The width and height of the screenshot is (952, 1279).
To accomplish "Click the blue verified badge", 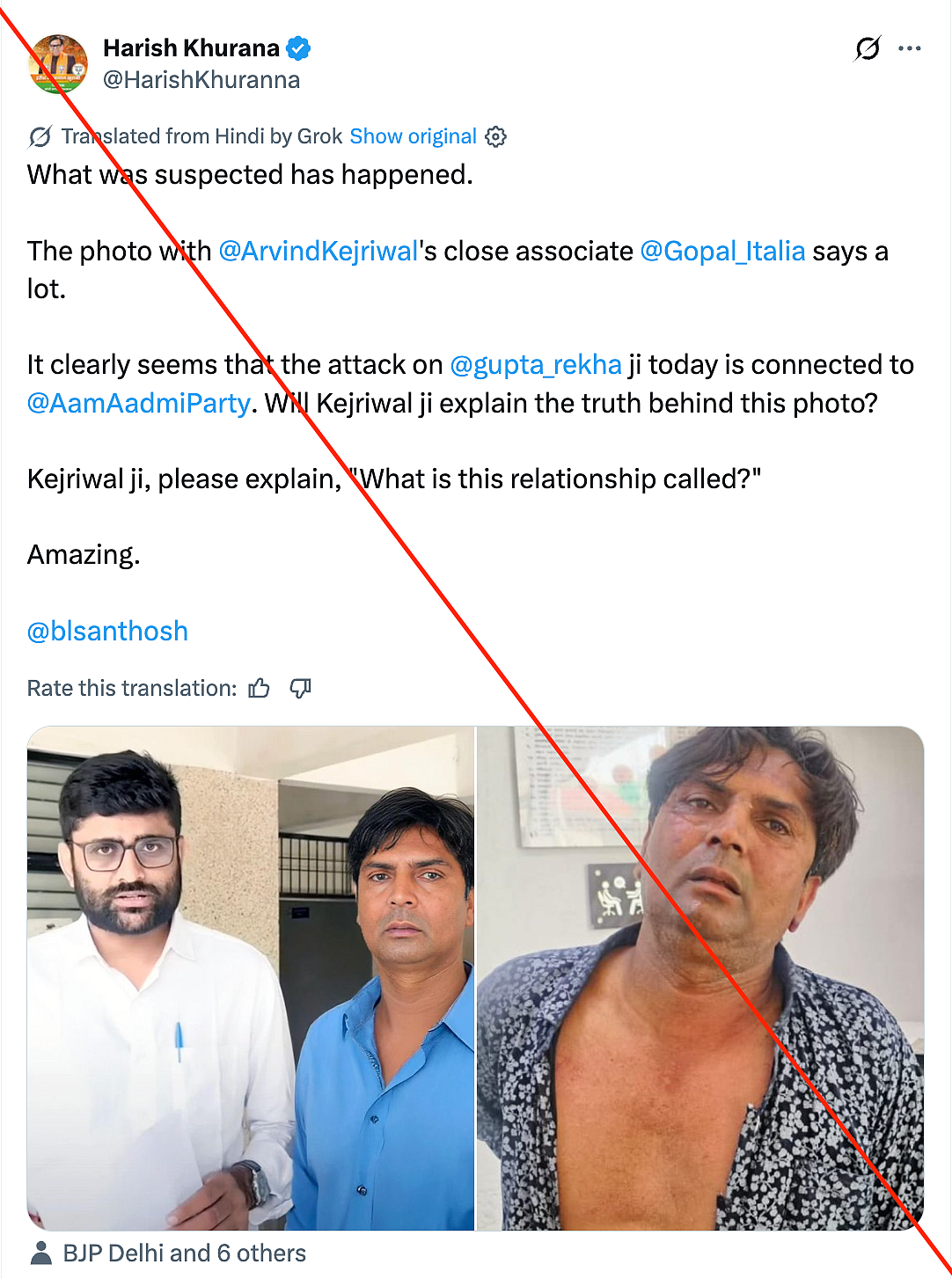I will coord(299,48).
